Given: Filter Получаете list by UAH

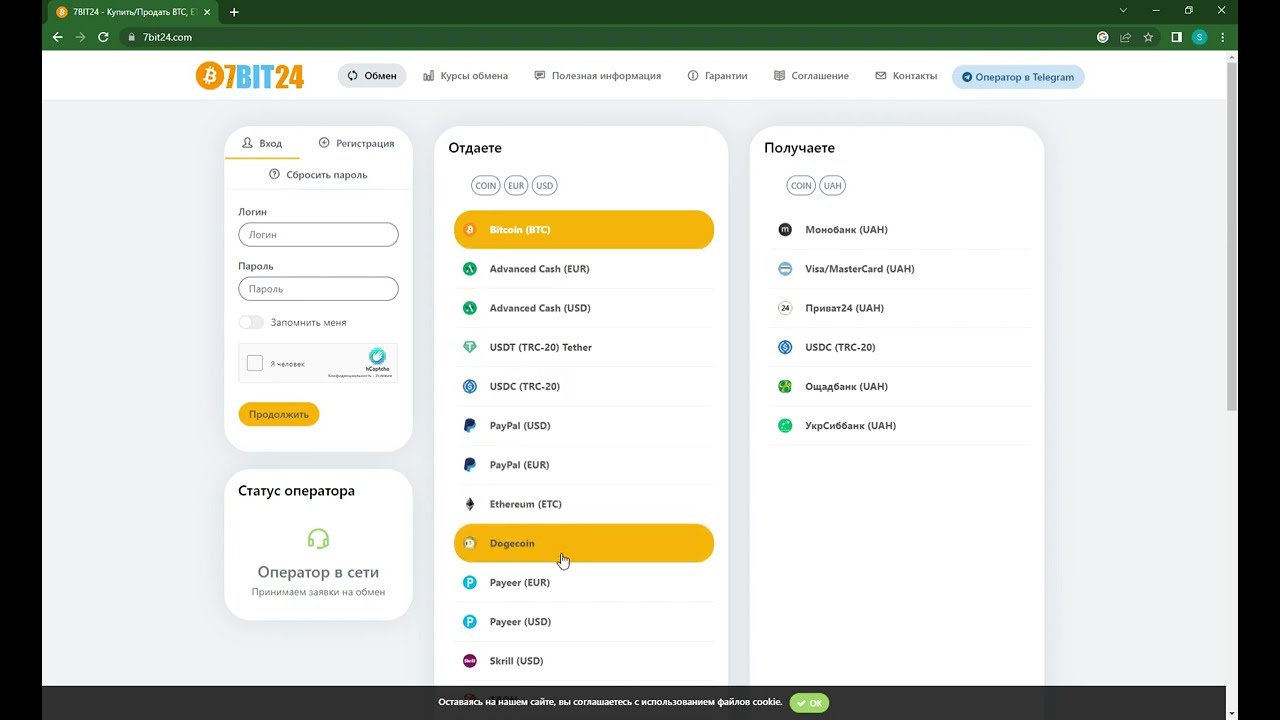Looking at the screenshot, I should coord(833,185).
